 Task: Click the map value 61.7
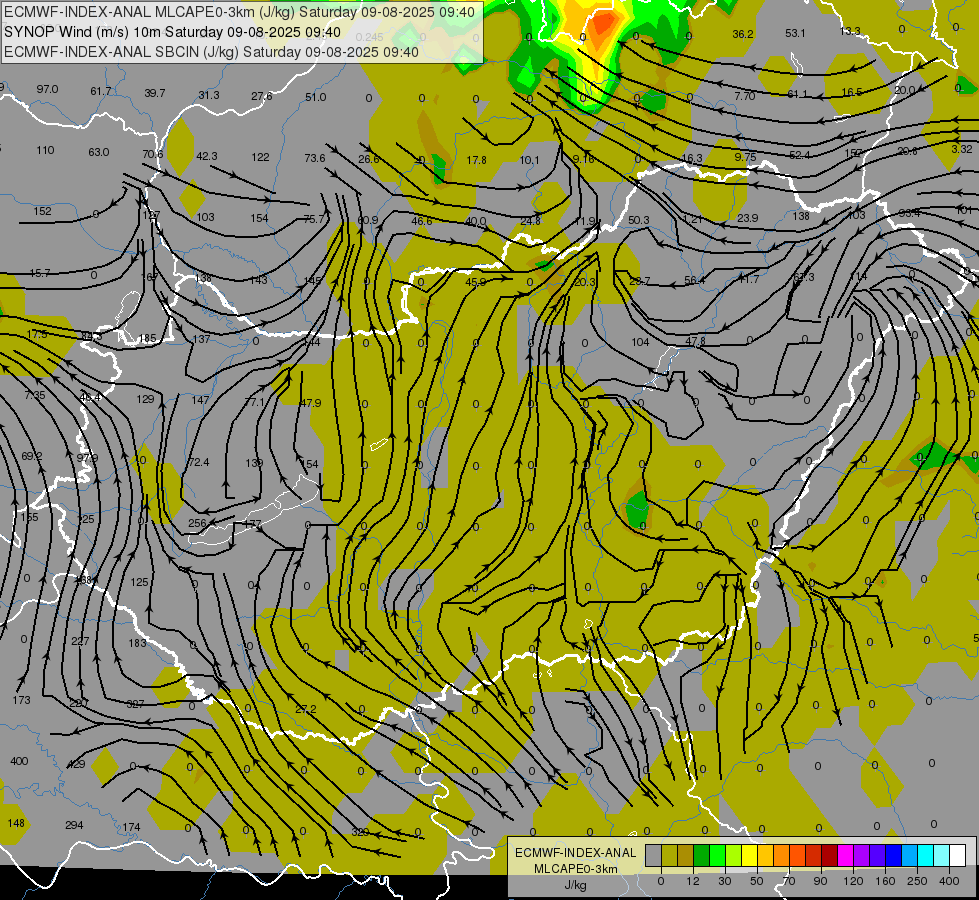101,92
